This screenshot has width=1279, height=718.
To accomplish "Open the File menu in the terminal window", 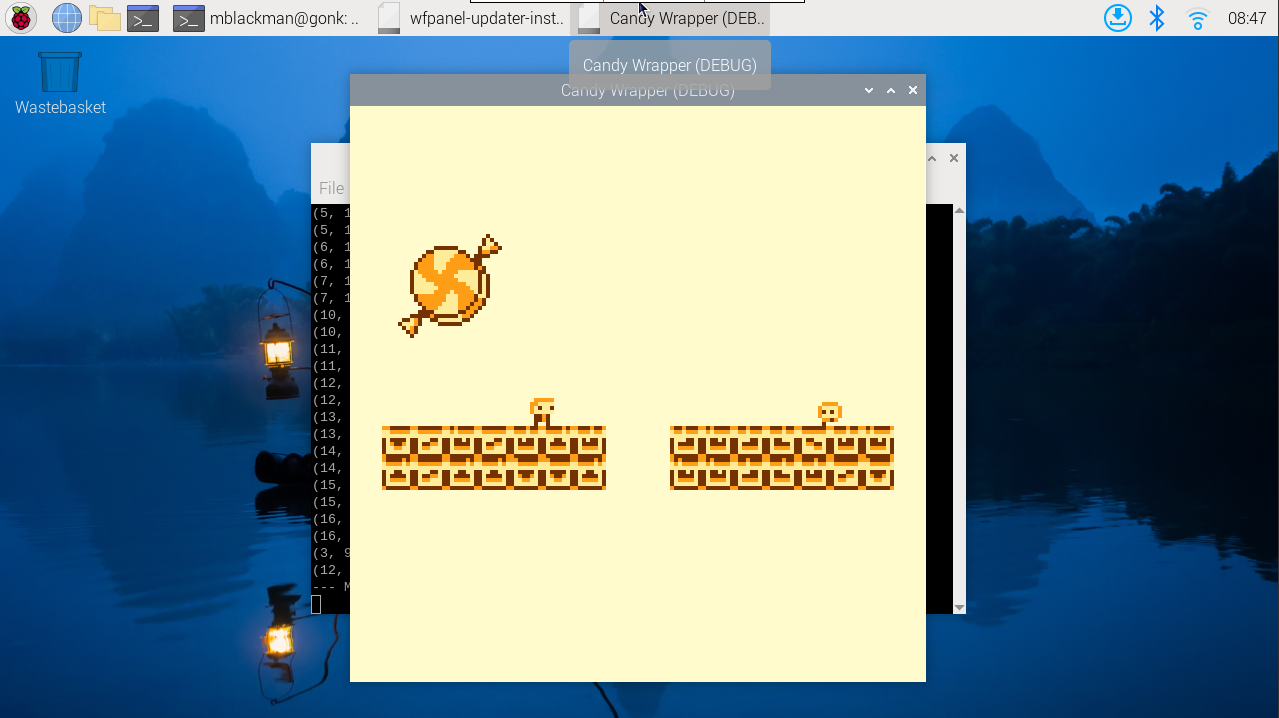I will point(330,188).
